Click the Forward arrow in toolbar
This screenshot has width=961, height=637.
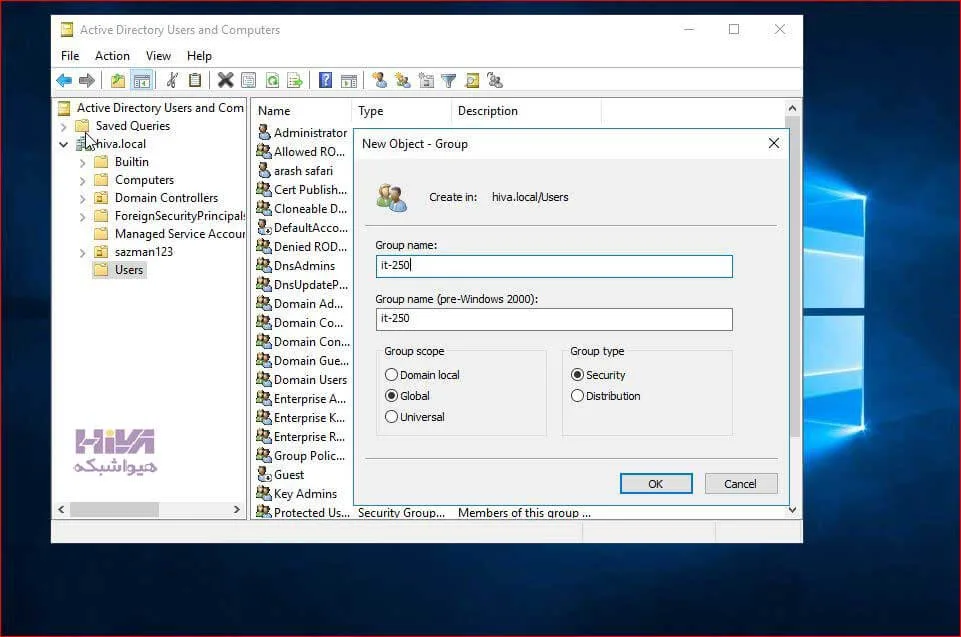pos(86,80)
